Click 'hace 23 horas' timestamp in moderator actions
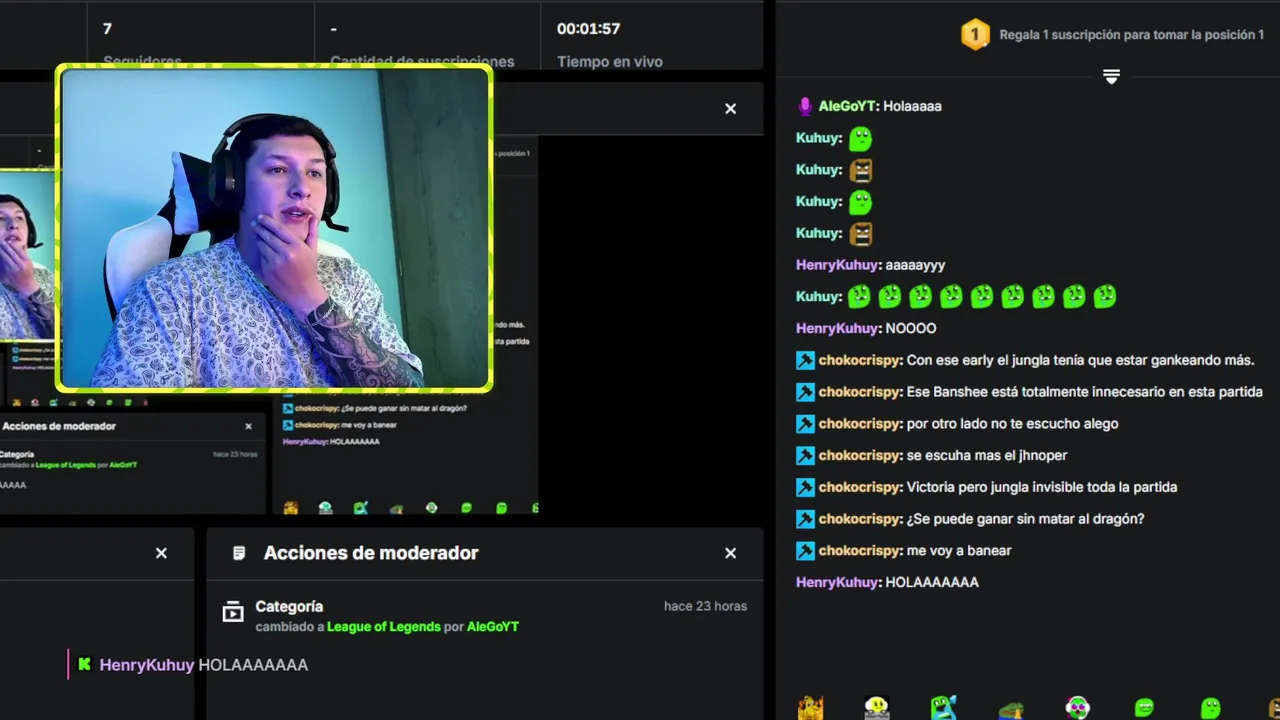Viewport: 1280px width, 720px height. pyautogui.click(x=705, y=606)
